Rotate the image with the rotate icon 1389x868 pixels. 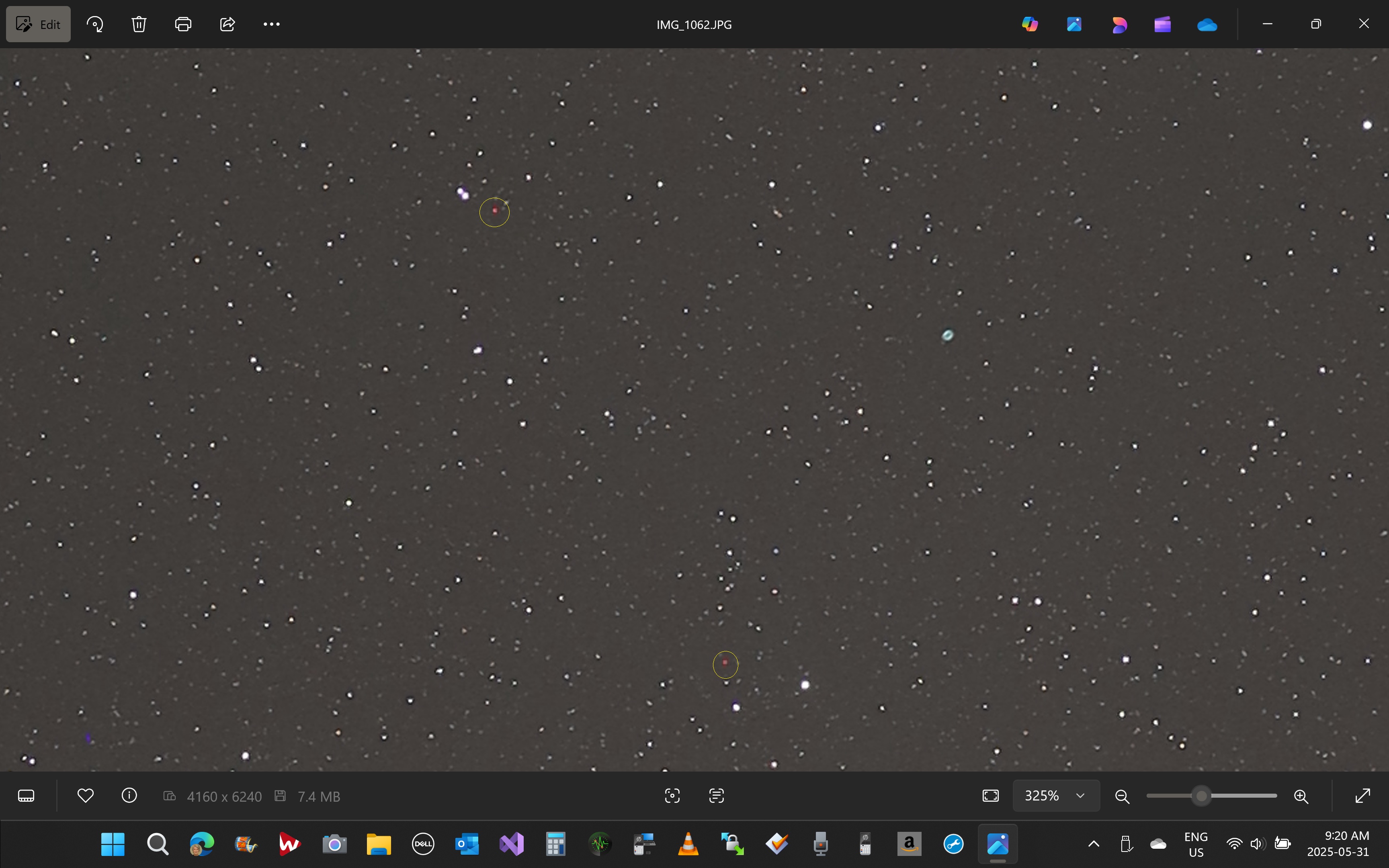[95, 24]
